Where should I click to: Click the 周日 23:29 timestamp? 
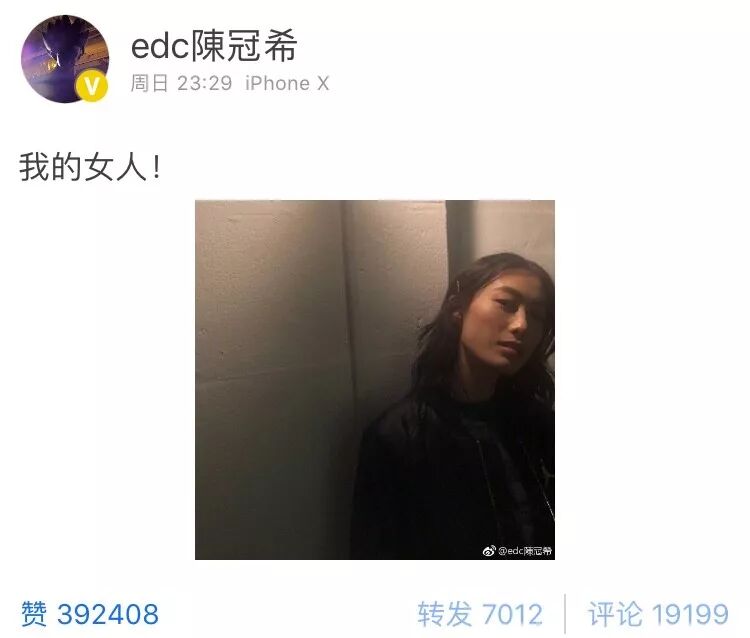click(x=181, y=83)
